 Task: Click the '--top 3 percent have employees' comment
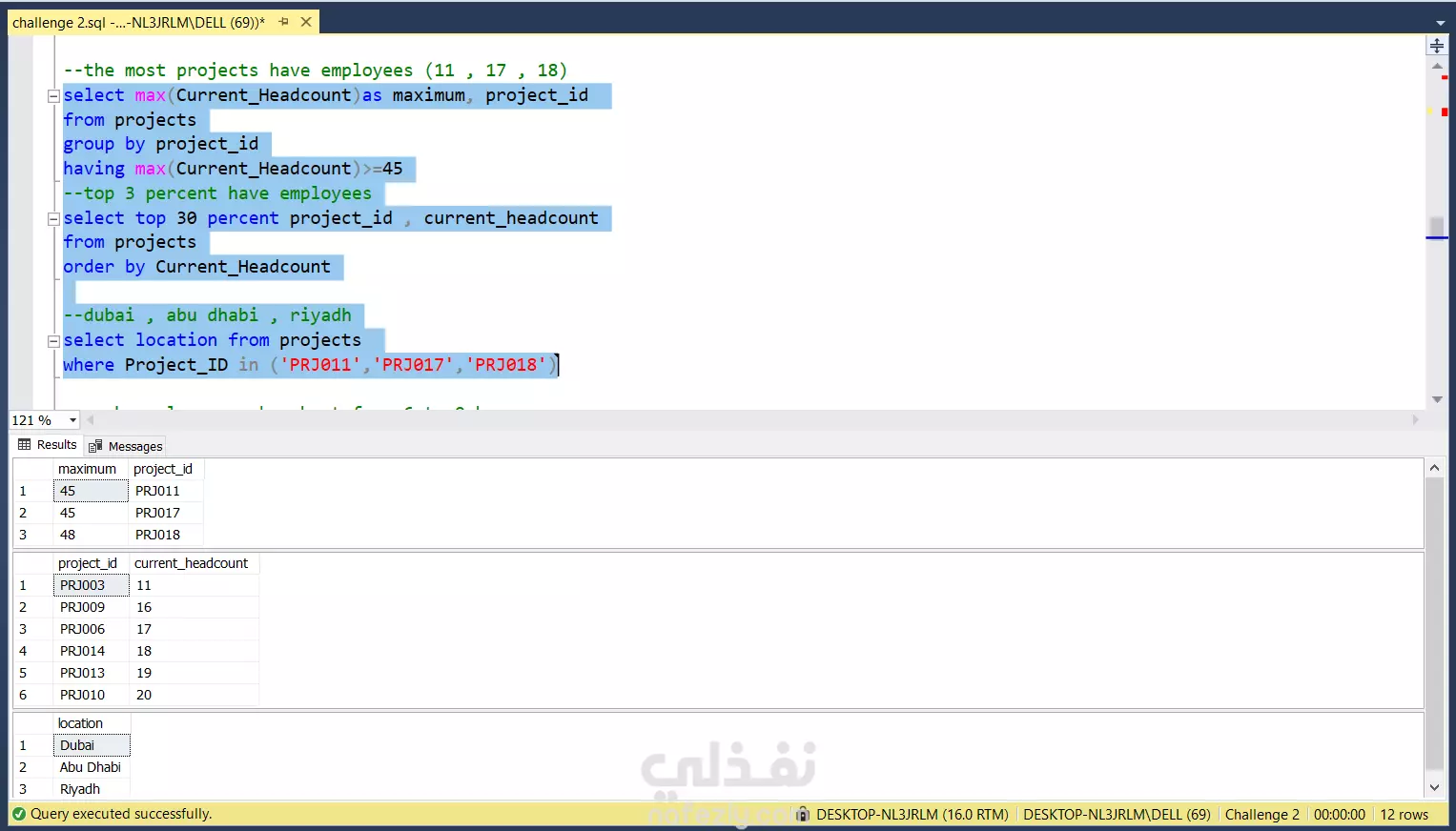click(x=217, y=193)
